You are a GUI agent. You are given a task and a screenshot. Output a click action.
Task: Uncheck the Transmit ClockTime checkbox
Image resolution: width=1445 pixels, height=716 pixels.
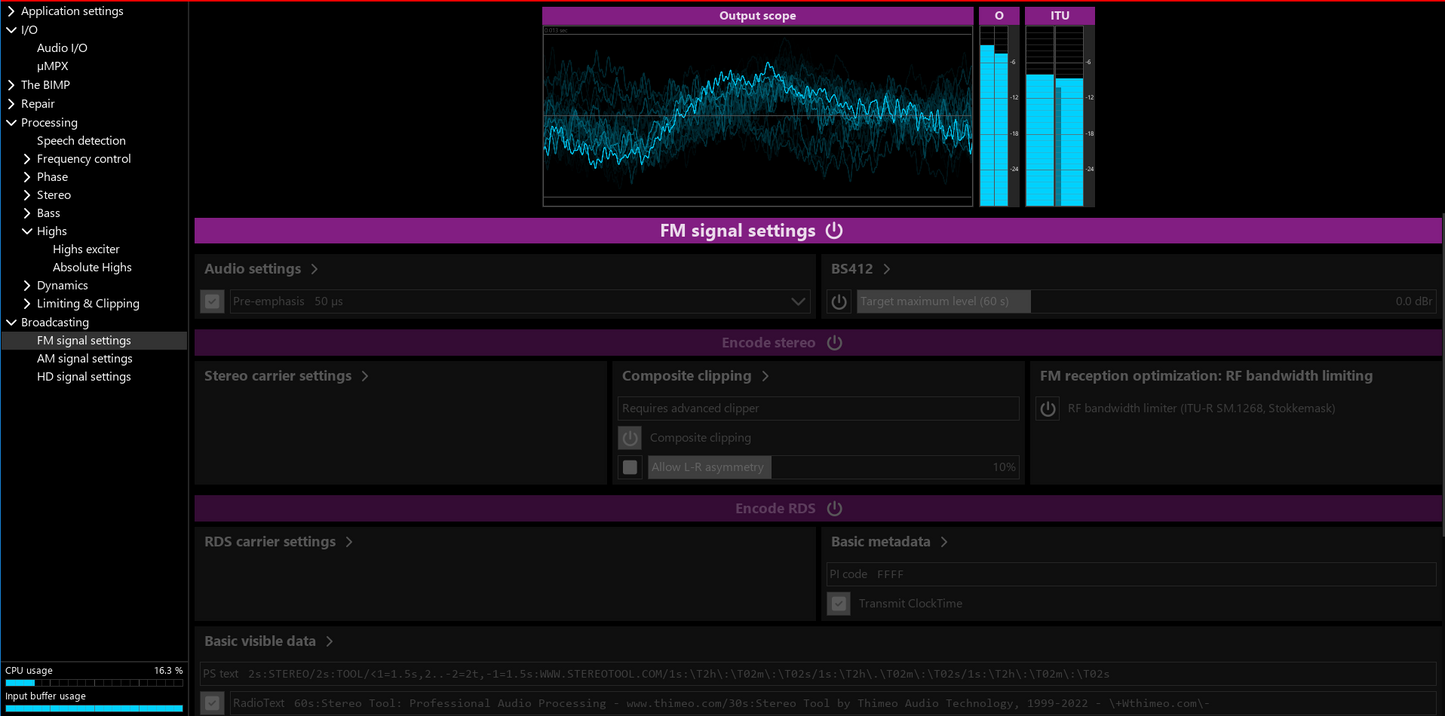point(839,604)
